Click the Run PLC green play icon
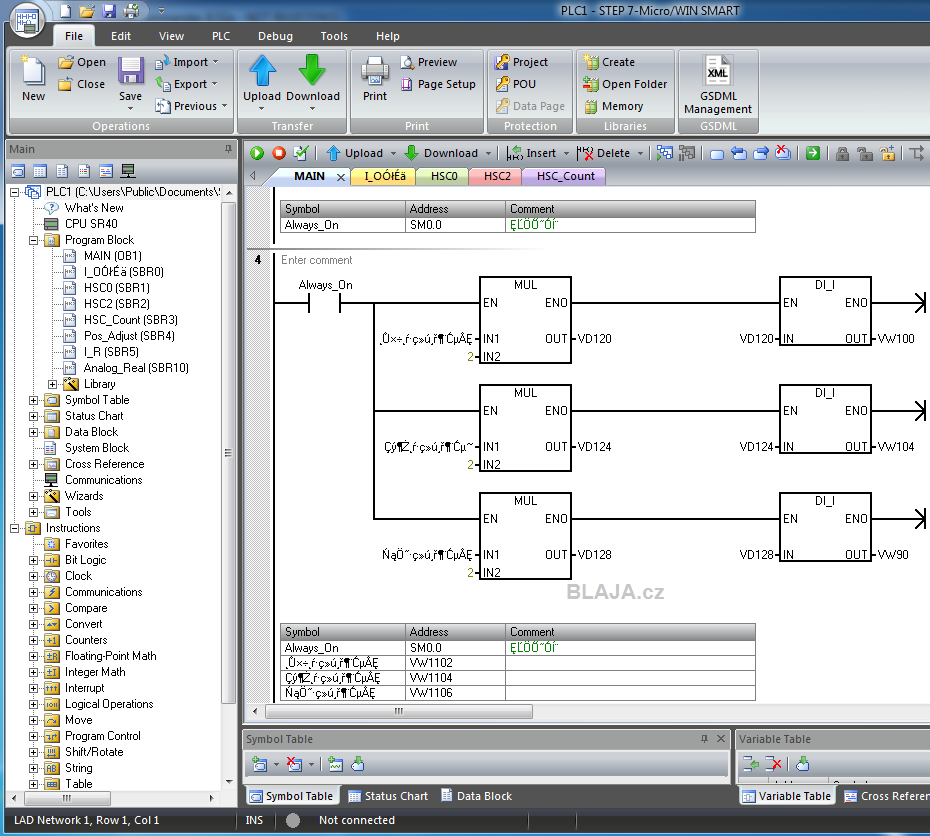 click(x=257, y=153)
